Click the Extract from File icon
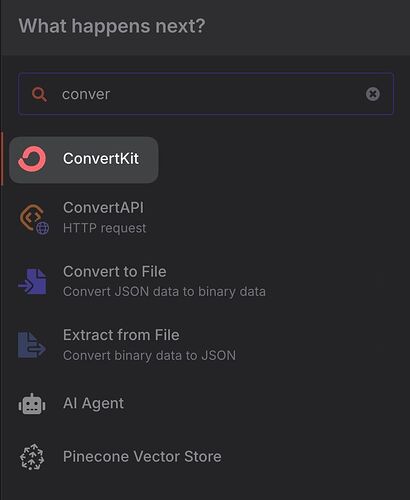The height and width of the screenshot is (500, 410). [32, 345]
